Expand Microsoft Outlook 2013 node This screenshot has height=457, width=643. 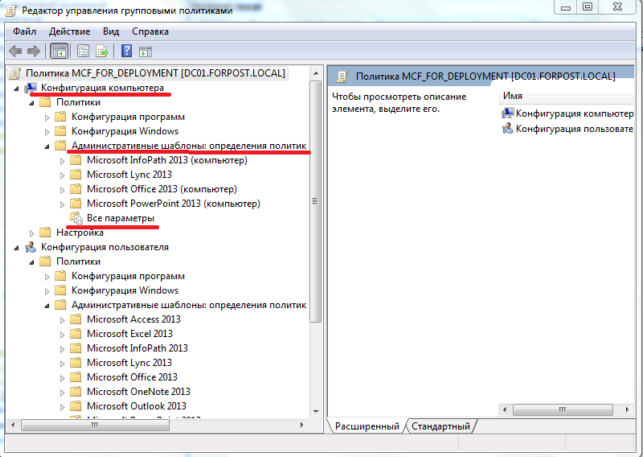62,407
